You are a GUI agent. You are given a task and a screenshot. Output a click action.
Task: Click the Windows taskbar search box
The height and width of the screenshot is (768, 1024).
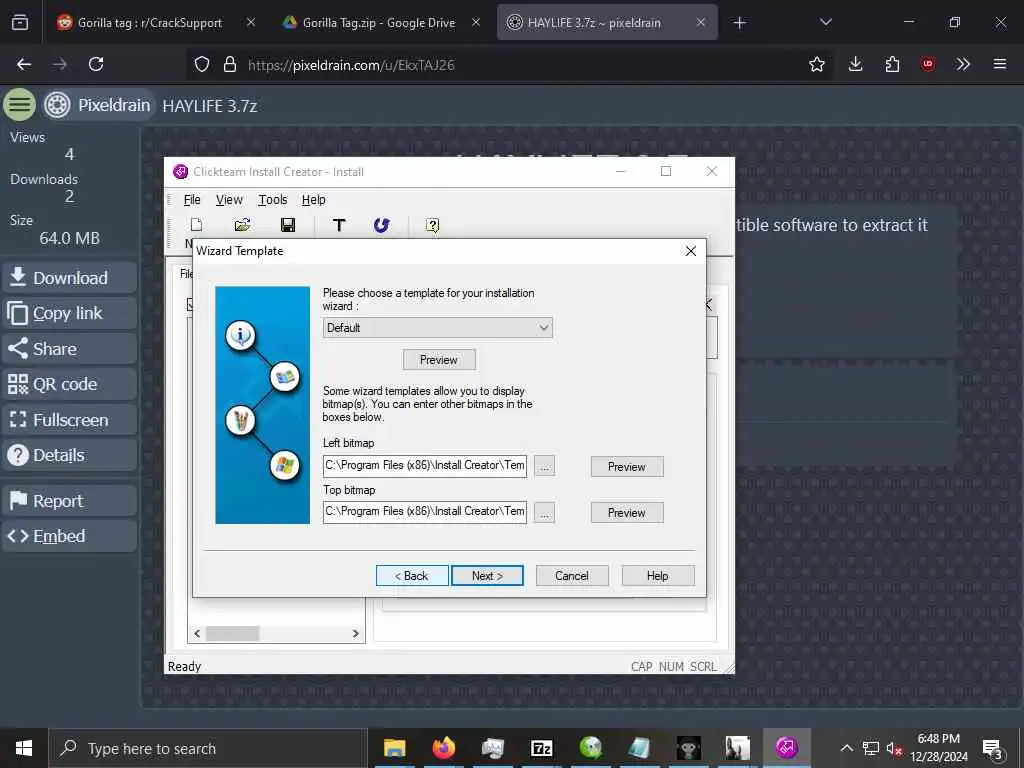coord(208,748)
